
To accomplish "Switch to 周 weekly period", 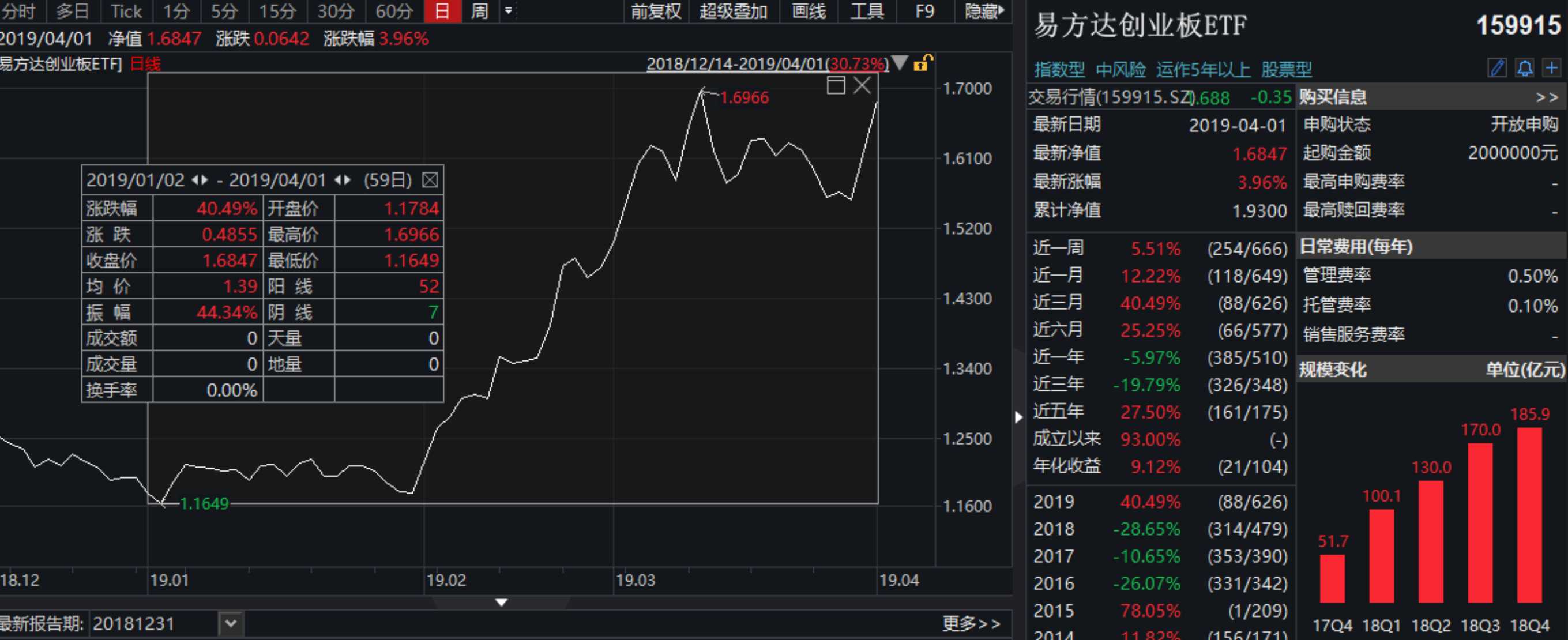I will [x=480, y=11].
